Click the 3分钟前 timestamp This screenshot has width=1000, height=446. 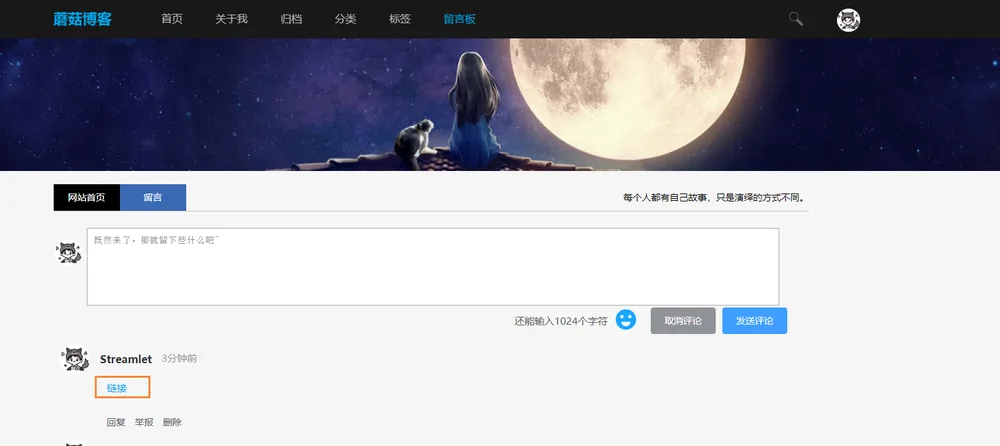coord(179,359)
